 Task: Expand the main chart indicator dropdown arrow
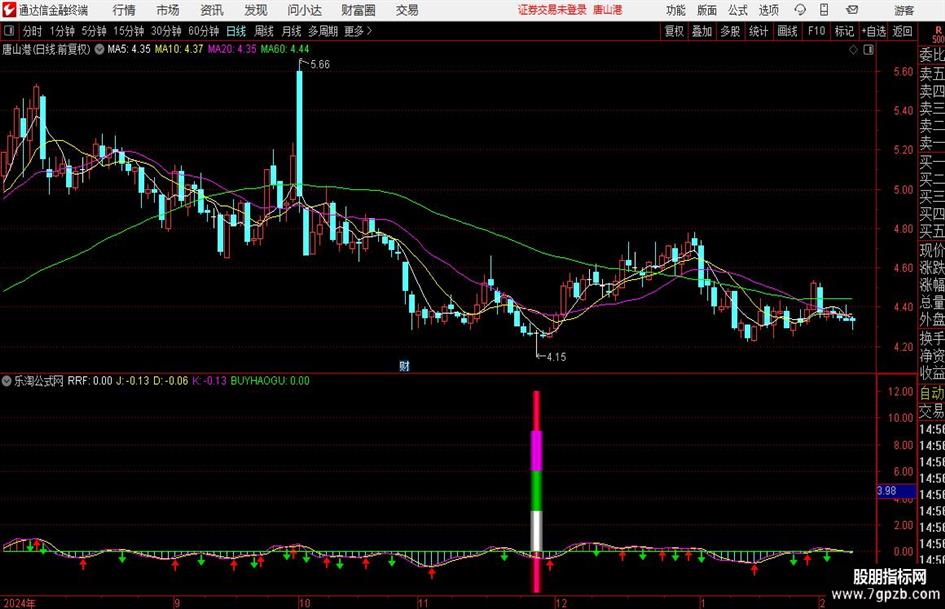click(x=99, y=49)
